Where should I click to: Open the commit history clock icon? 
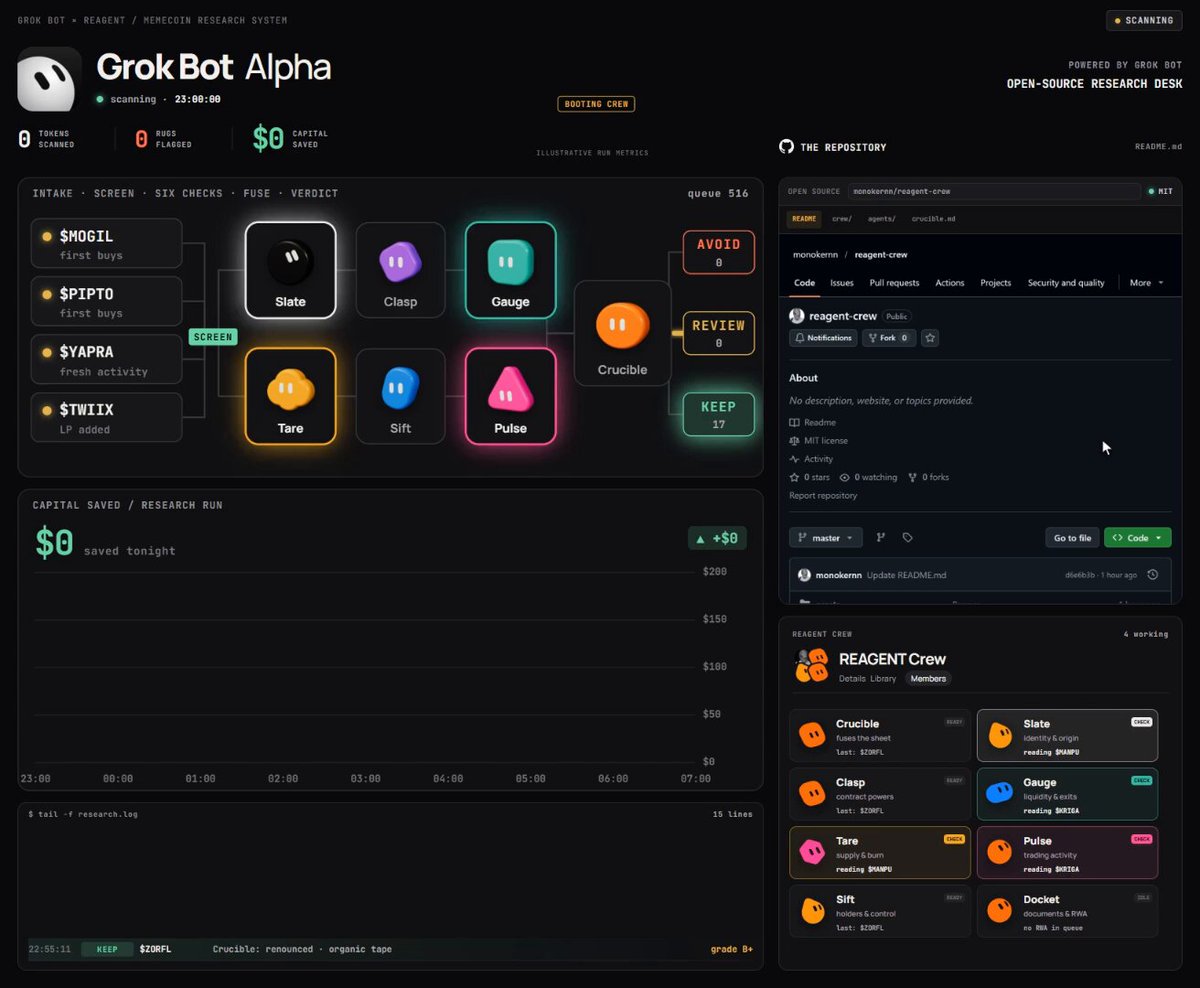point(1153,575)
